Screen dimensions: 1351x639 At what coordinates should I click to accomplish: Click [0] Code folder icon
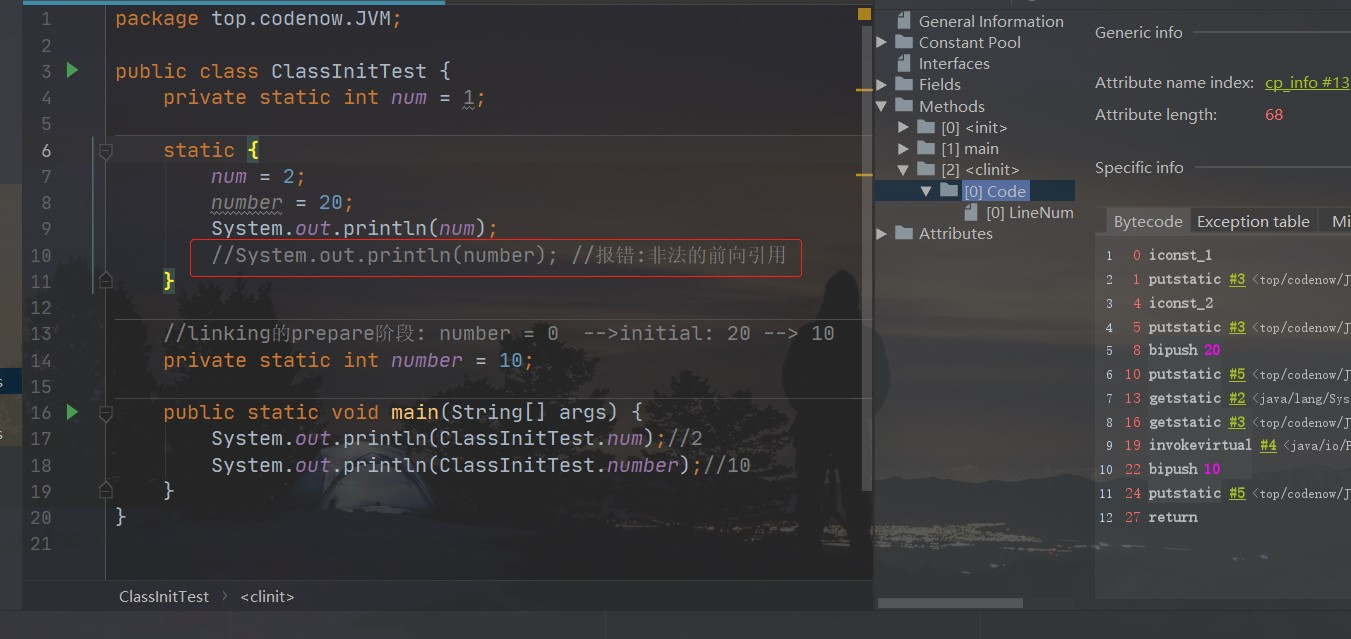pos(948,191)
